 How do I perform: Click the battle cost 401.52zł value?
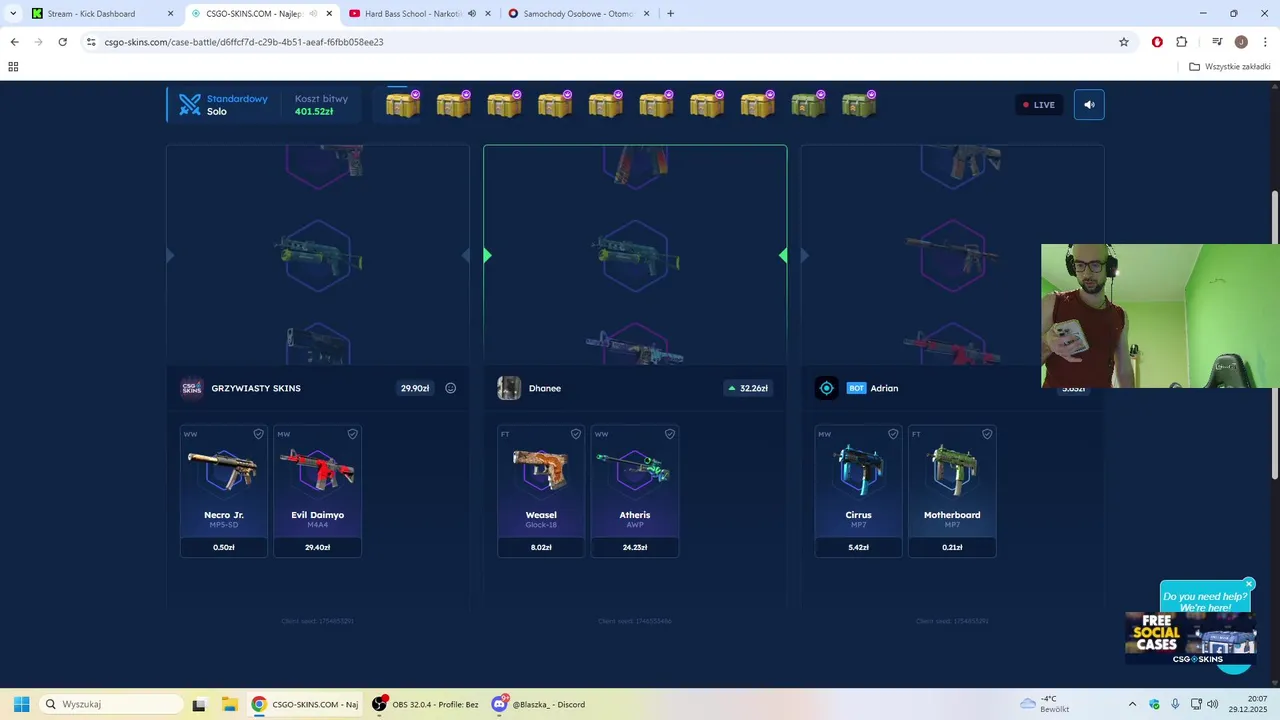314,112
